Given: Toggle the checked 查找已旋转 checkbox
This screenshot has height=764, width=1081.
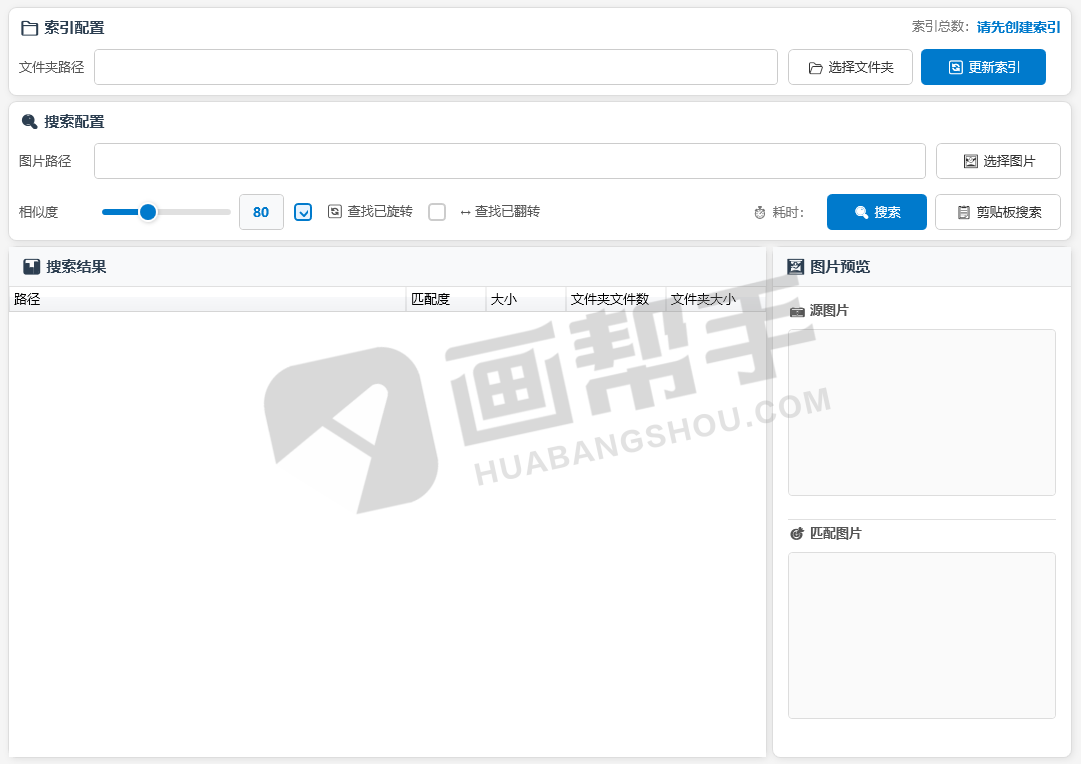Looking at the screenshot, I should tap(303, 212).
